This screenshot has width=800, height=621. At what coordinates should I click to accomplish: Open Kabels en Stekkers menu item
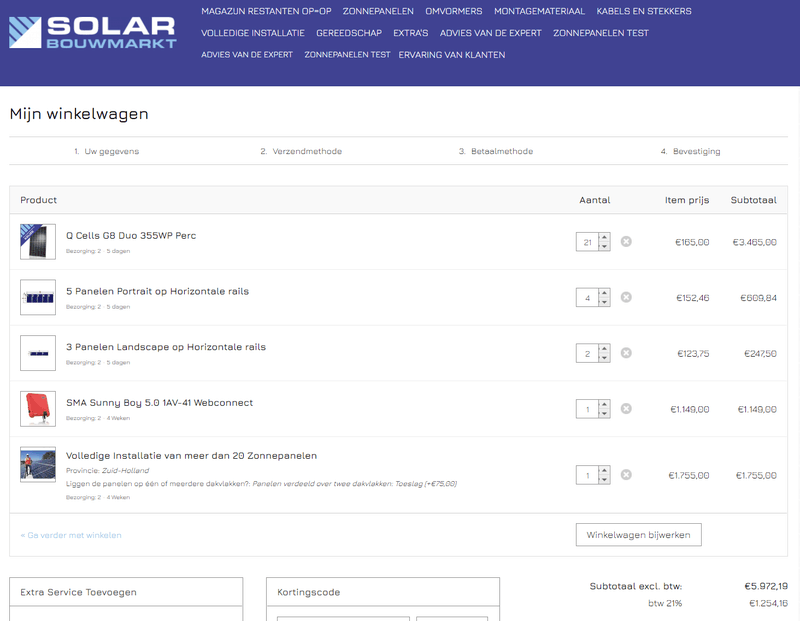644,11
